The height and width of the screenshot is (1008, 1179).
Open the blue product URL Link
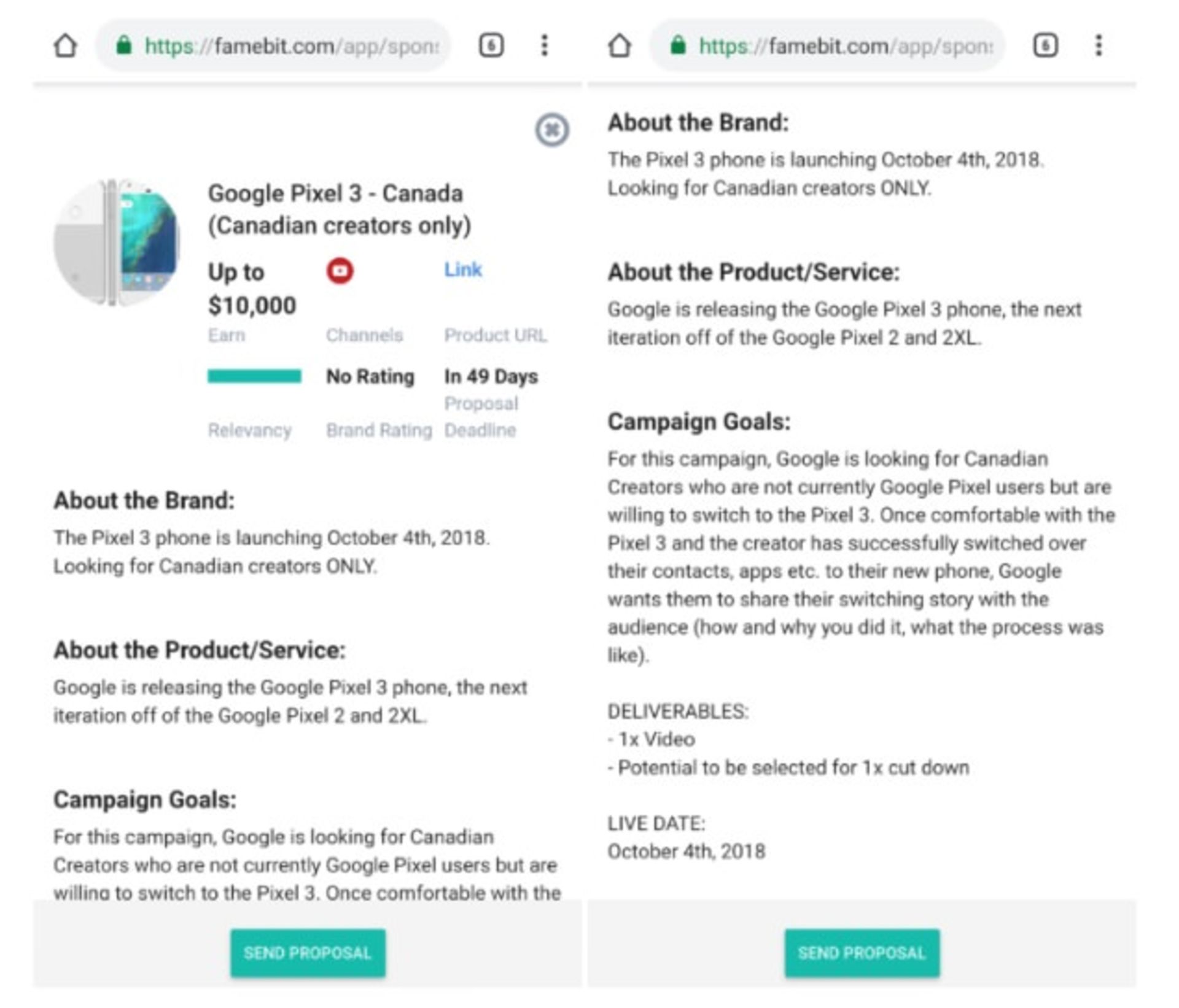[463, 269]
